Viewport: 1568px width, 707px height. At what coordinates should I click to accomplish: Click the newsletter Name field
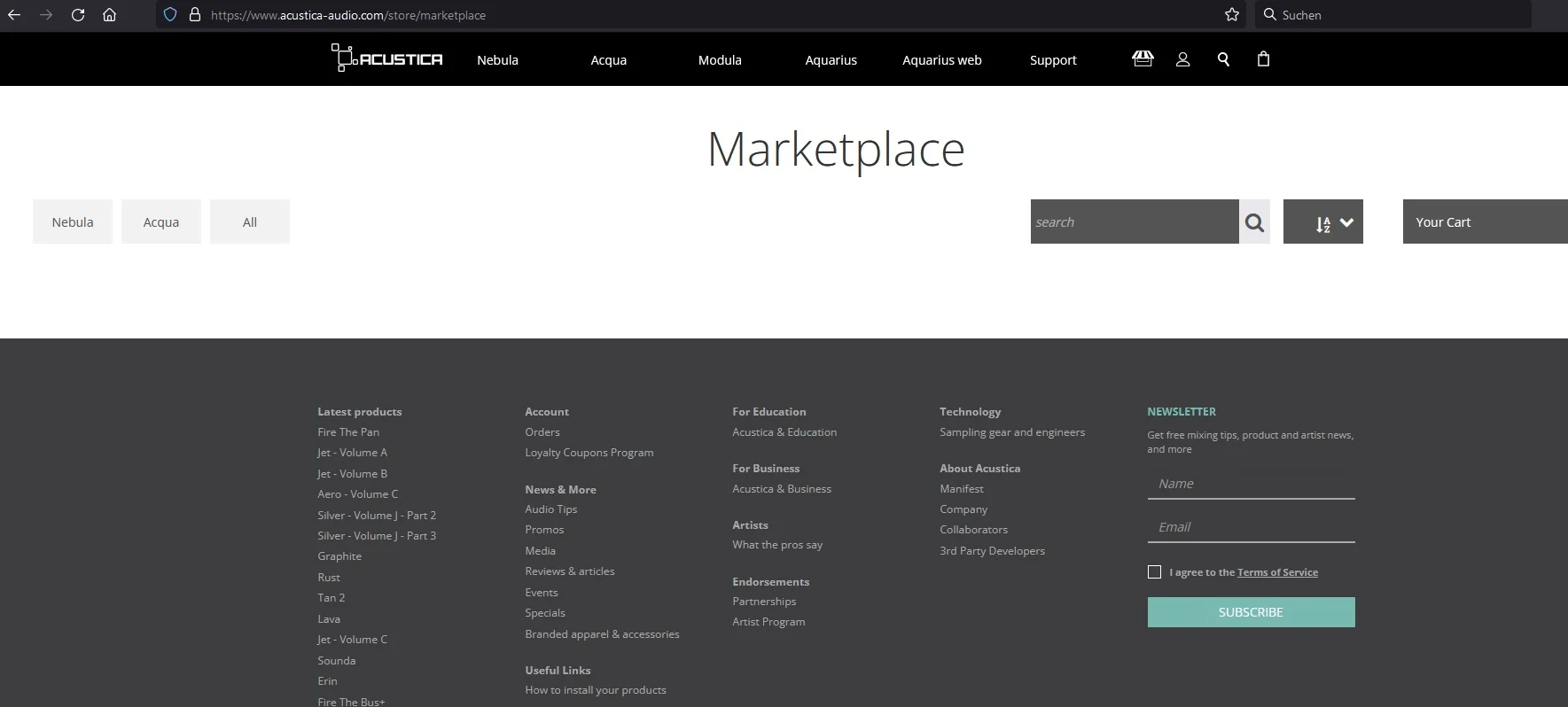point(1251,484)
